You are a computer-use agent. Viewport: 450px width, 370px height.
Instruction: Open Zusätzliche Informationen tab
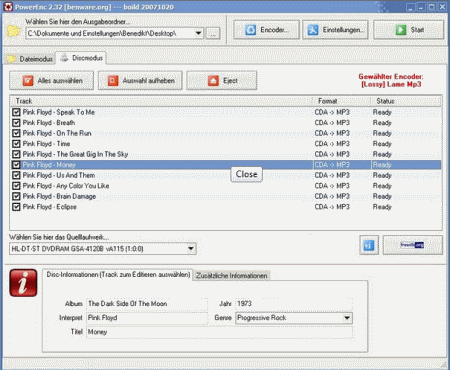[x=232, y=276]
